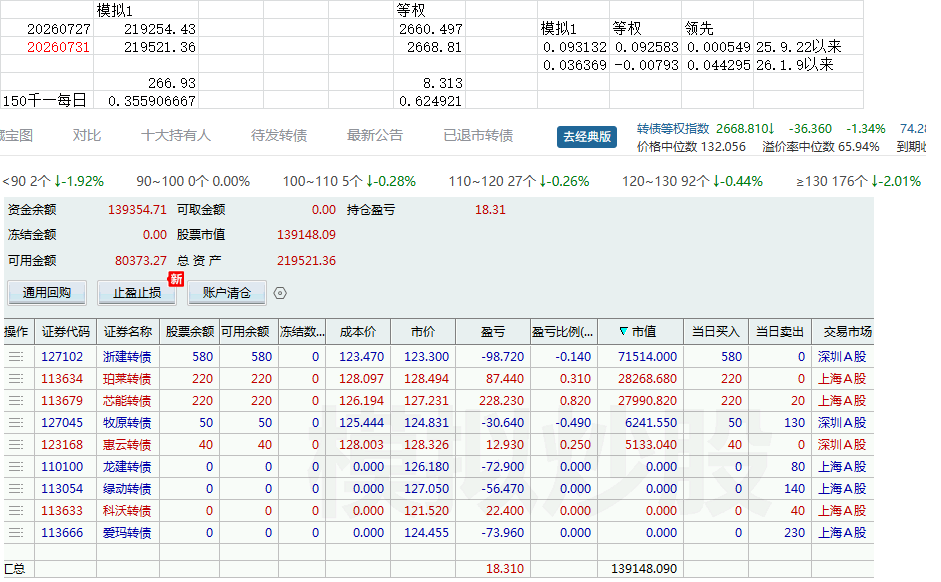
Task: Sort by the 证券代码 column header
Action: [x=65, y=332]
